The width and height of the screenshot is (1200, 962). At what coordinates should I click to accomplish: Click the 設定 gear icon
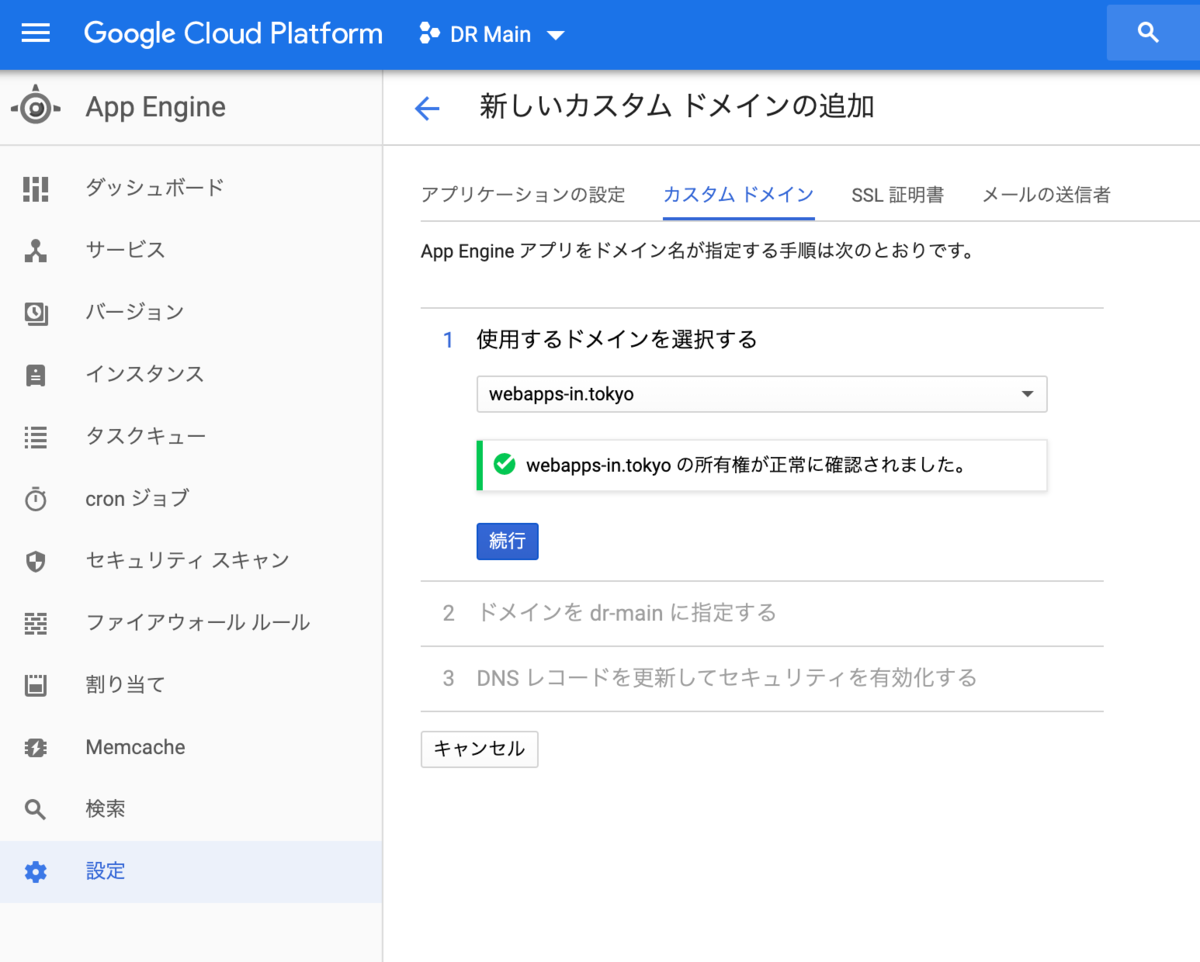(36, 871)
